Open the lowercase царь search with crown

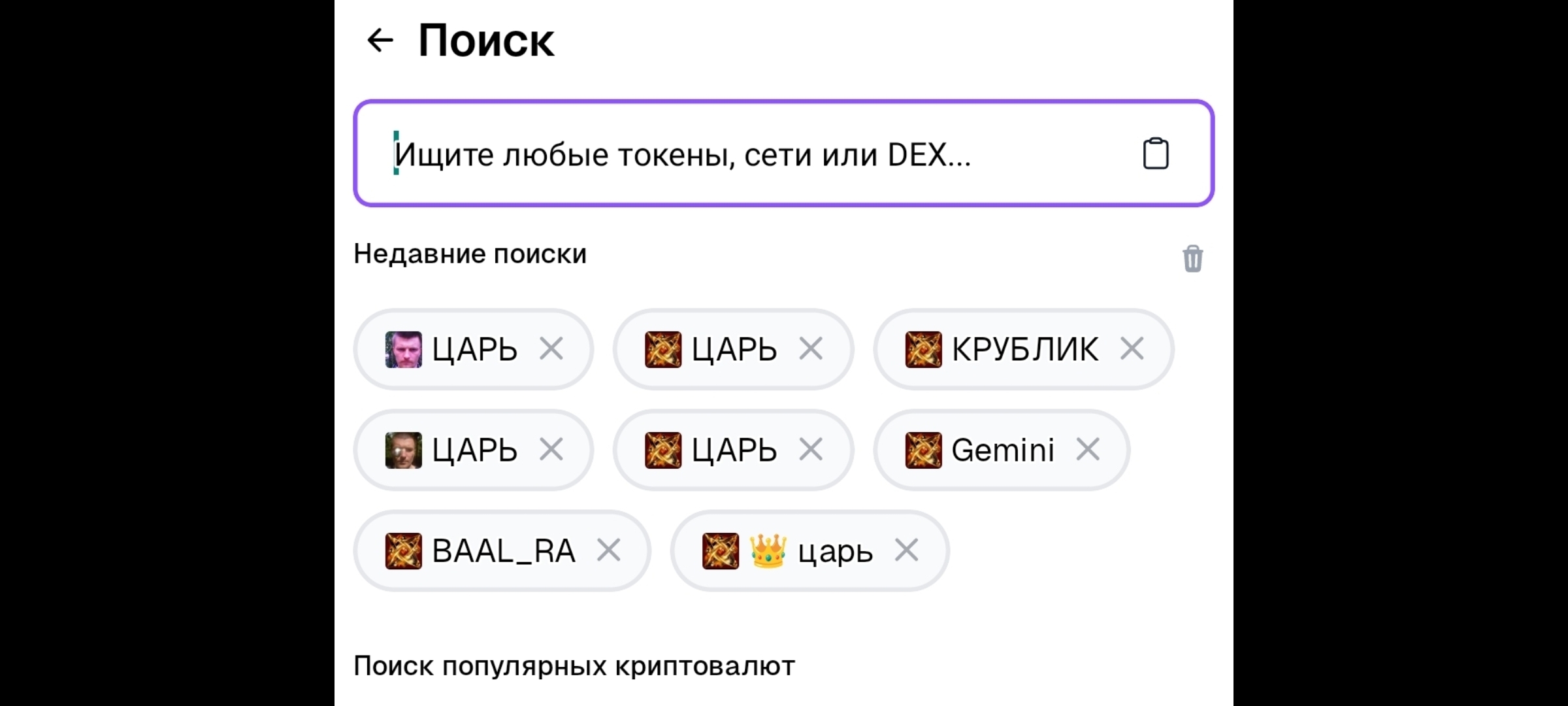coord(835,552)
